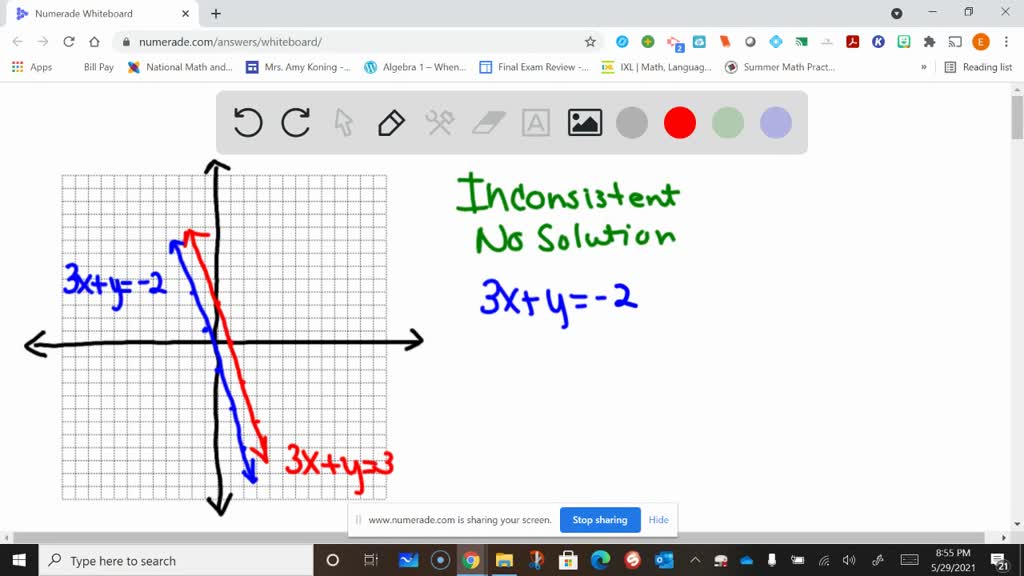The width and height of the screenshot is (1024, 576).
Task: Select the eraser tool
Action: click(488, 123)
